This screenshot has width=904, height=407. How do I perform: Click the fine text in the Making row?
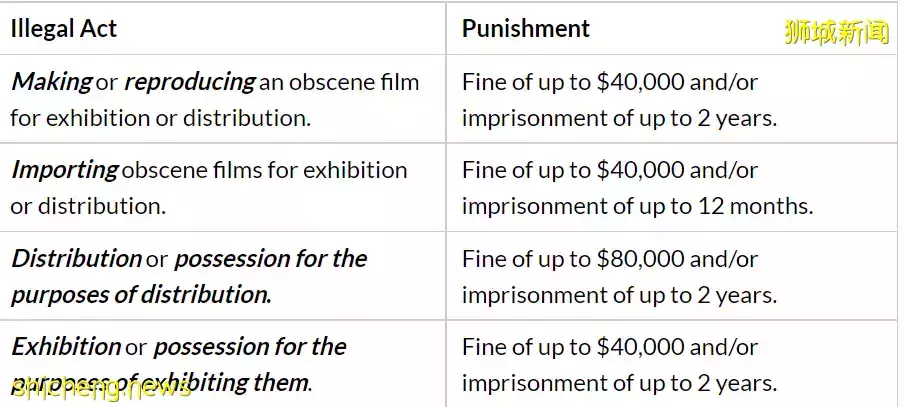click(609, 82)
